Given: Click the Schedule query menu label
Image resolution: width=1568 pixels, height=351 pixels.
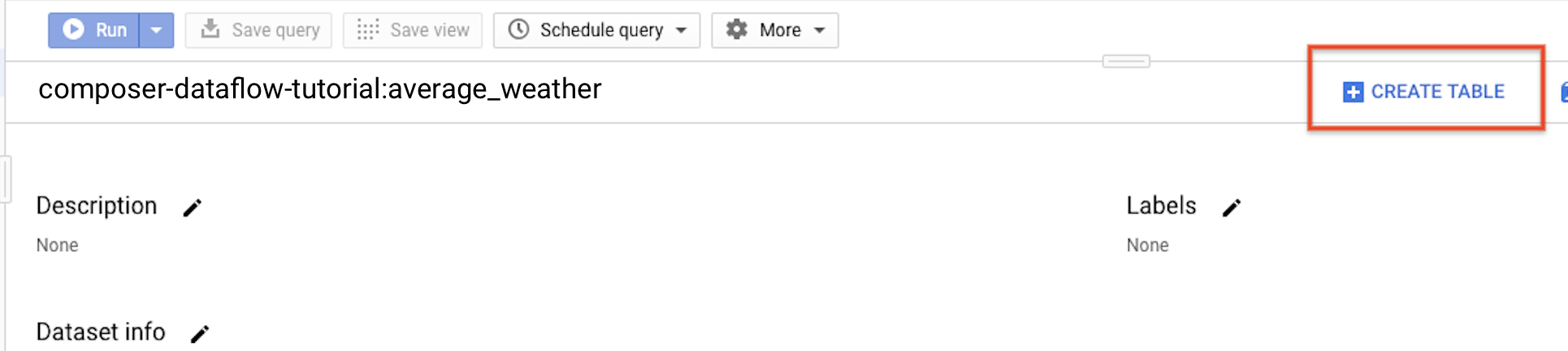Looking at the screenshot, I should pyautogui.click(x=601, y=30).
